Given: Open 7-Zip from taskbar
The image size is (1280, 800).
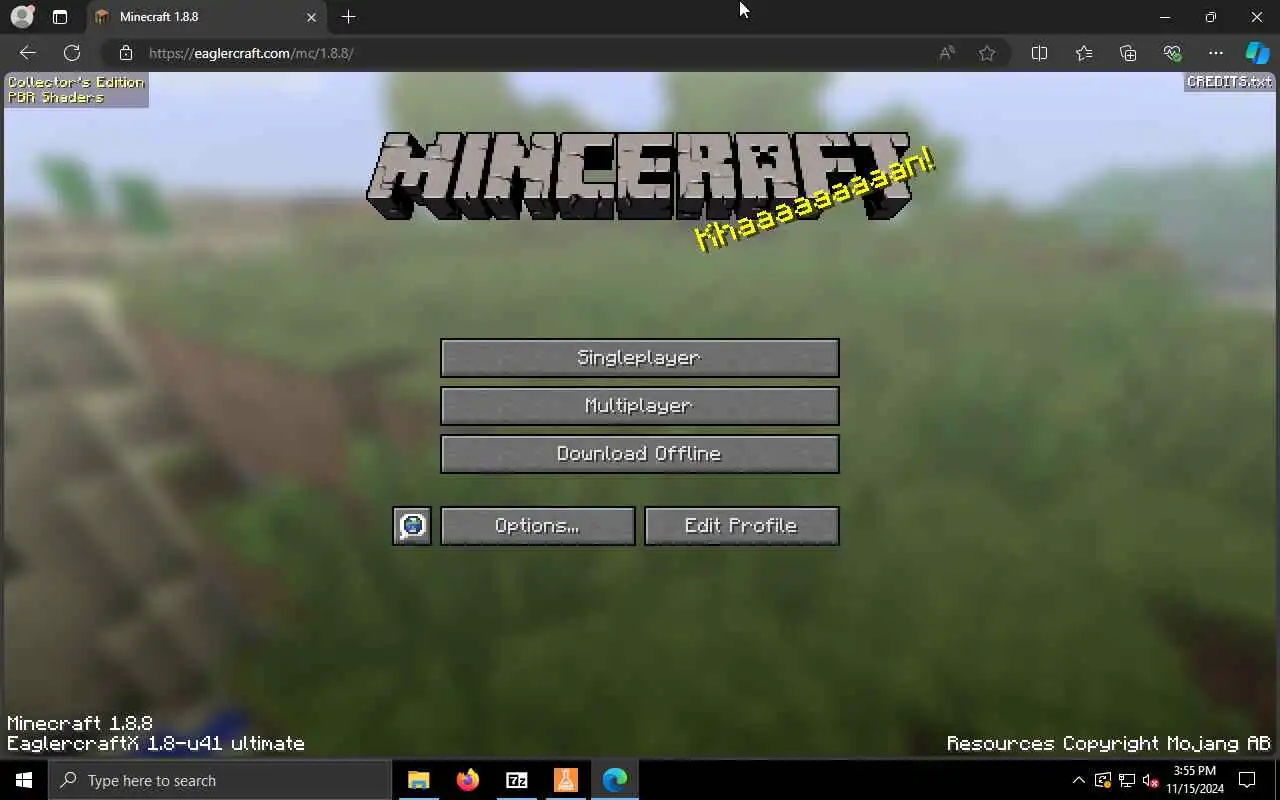Looking at the screenshot, I should point(516,780).
